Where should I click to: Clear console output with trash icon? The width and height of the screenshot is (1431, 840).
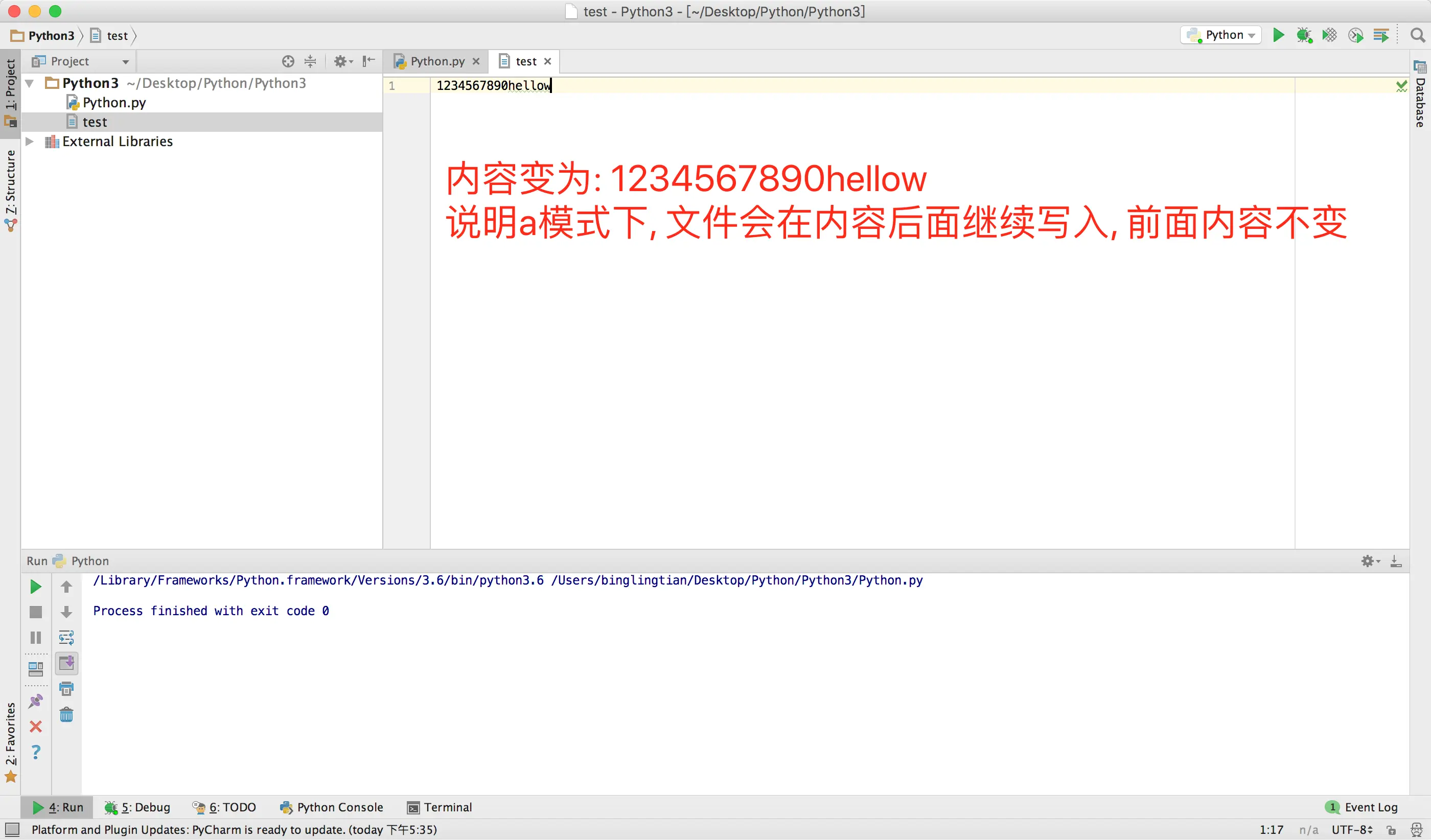[66, 714]
